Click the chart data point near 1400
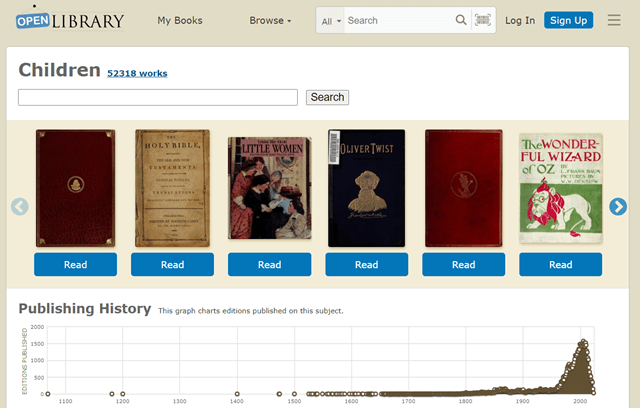Image resolution: width=640 pixels, height=408 pixels. pos(237,394)
